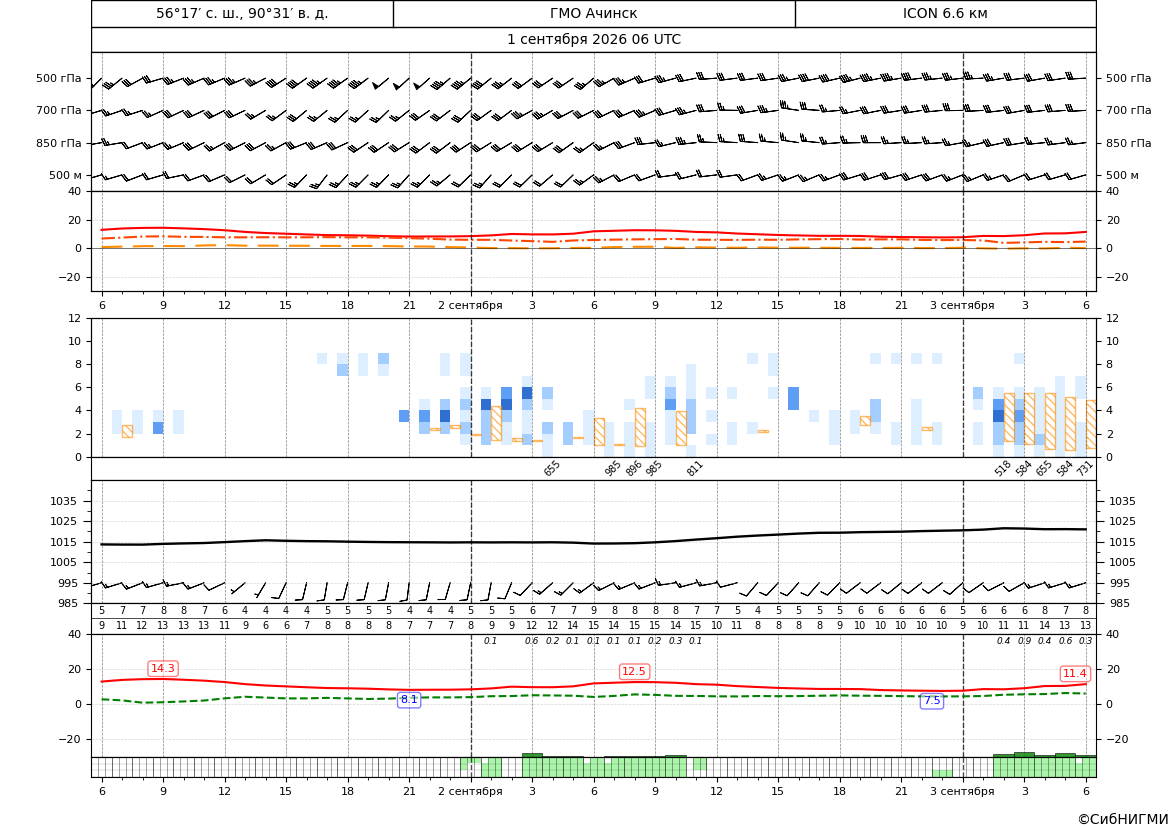Click the 0.9 precipitation amount value
The image size is (1169, 827).
[x=1024, y=641]
